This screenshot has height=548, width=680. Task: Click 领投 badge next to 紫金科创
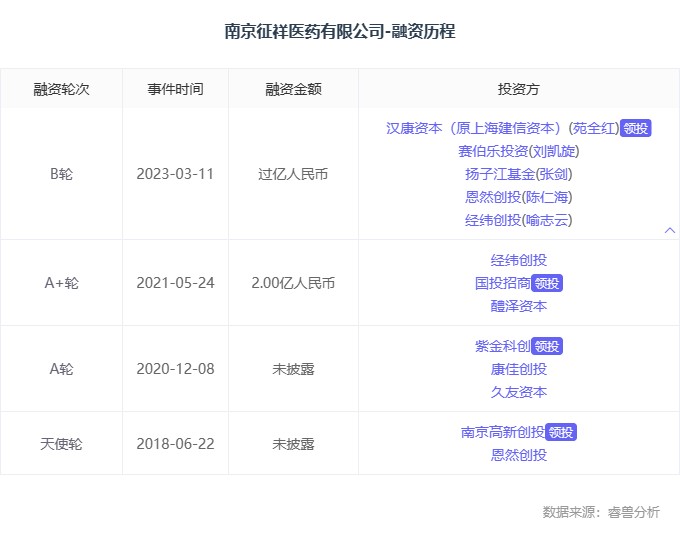click(547, 346)
